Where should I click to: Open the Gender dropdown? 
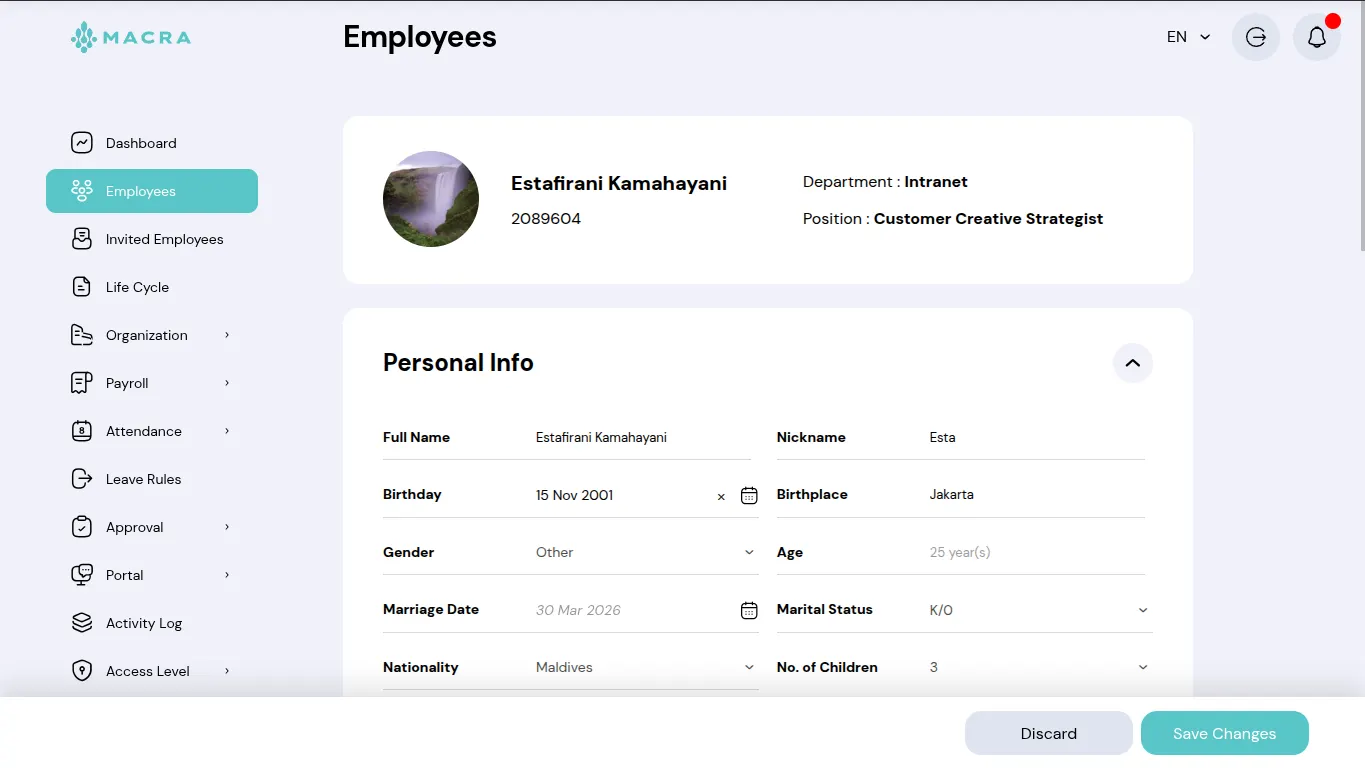[645, 552]
